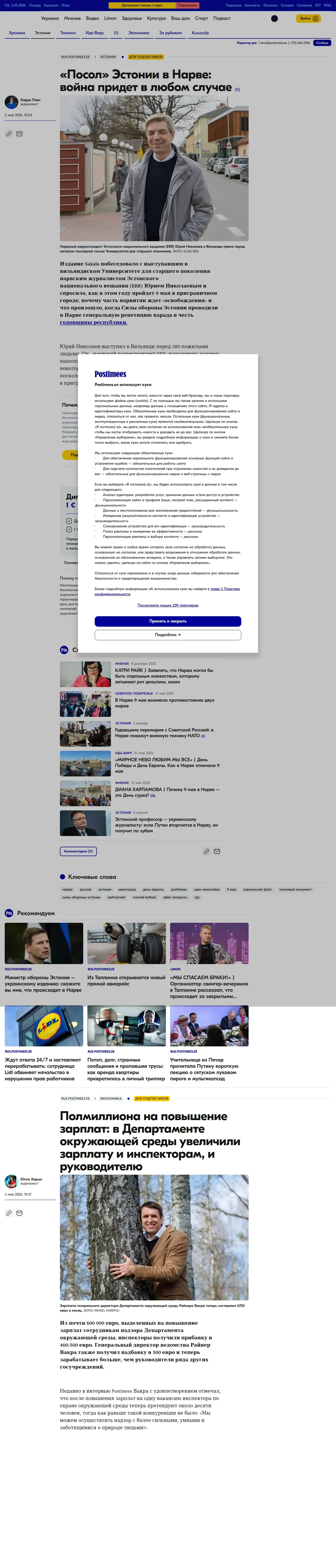Email share icon under Юлле Харью byline
The height and width of the screenshot is (1568, 336).
coord(20,1213)
